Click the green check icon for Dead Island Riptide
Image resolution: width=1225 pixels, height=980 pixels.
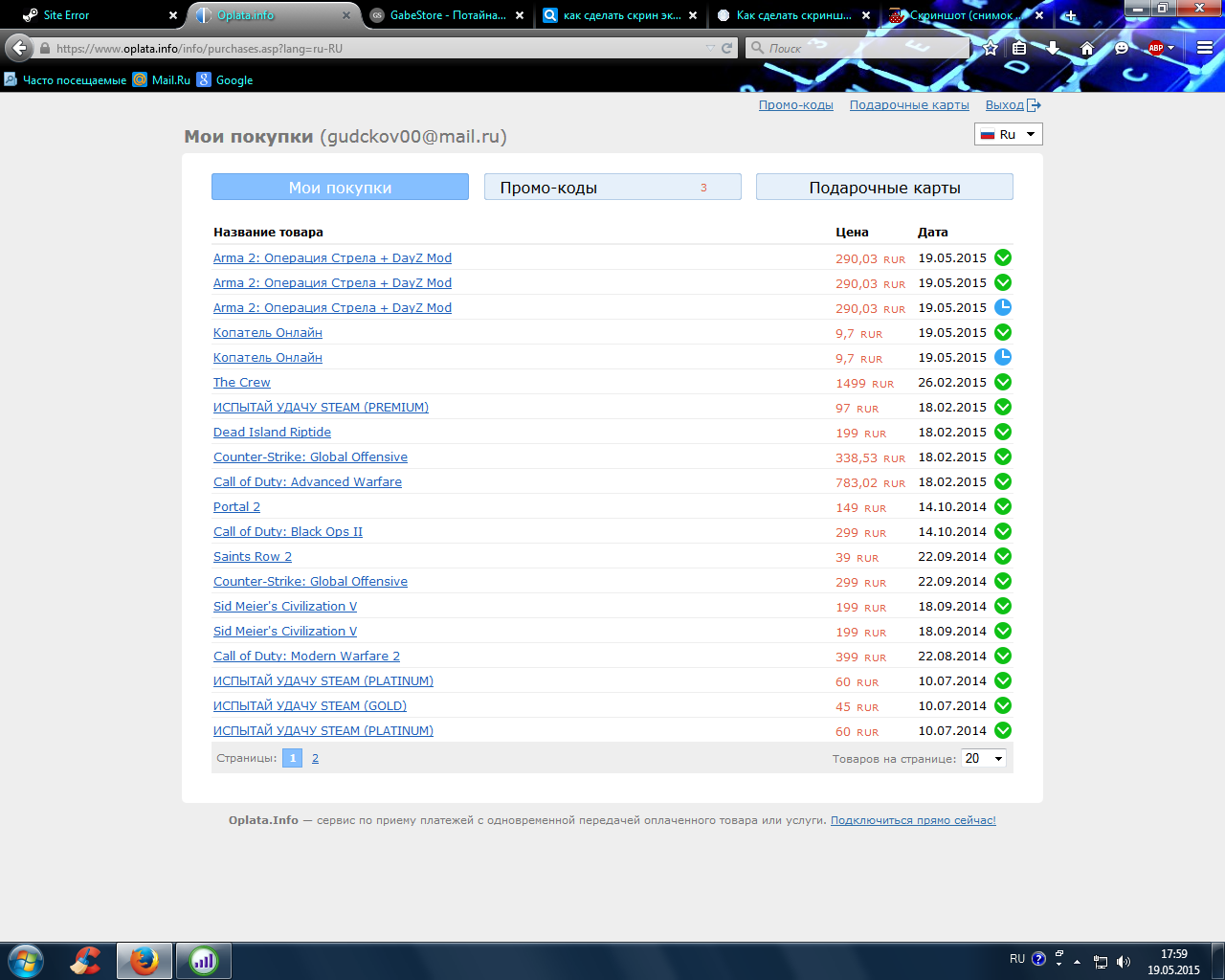1003,432
